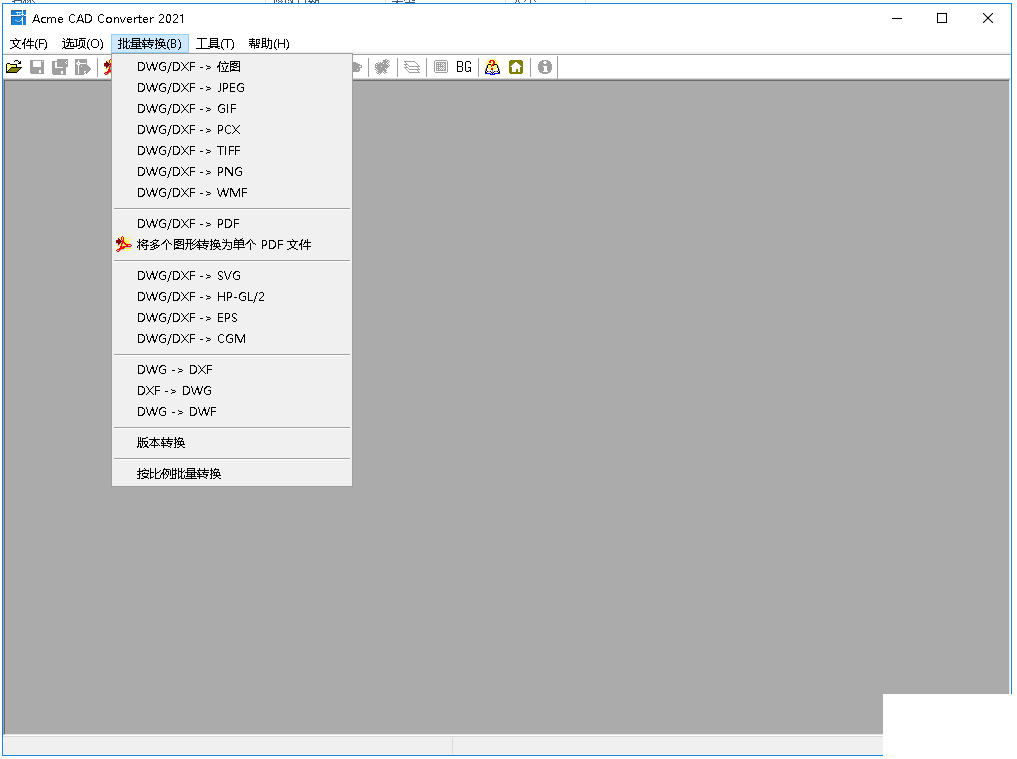Choose DWG/DXF -> PCX conversion

[232, 130]
